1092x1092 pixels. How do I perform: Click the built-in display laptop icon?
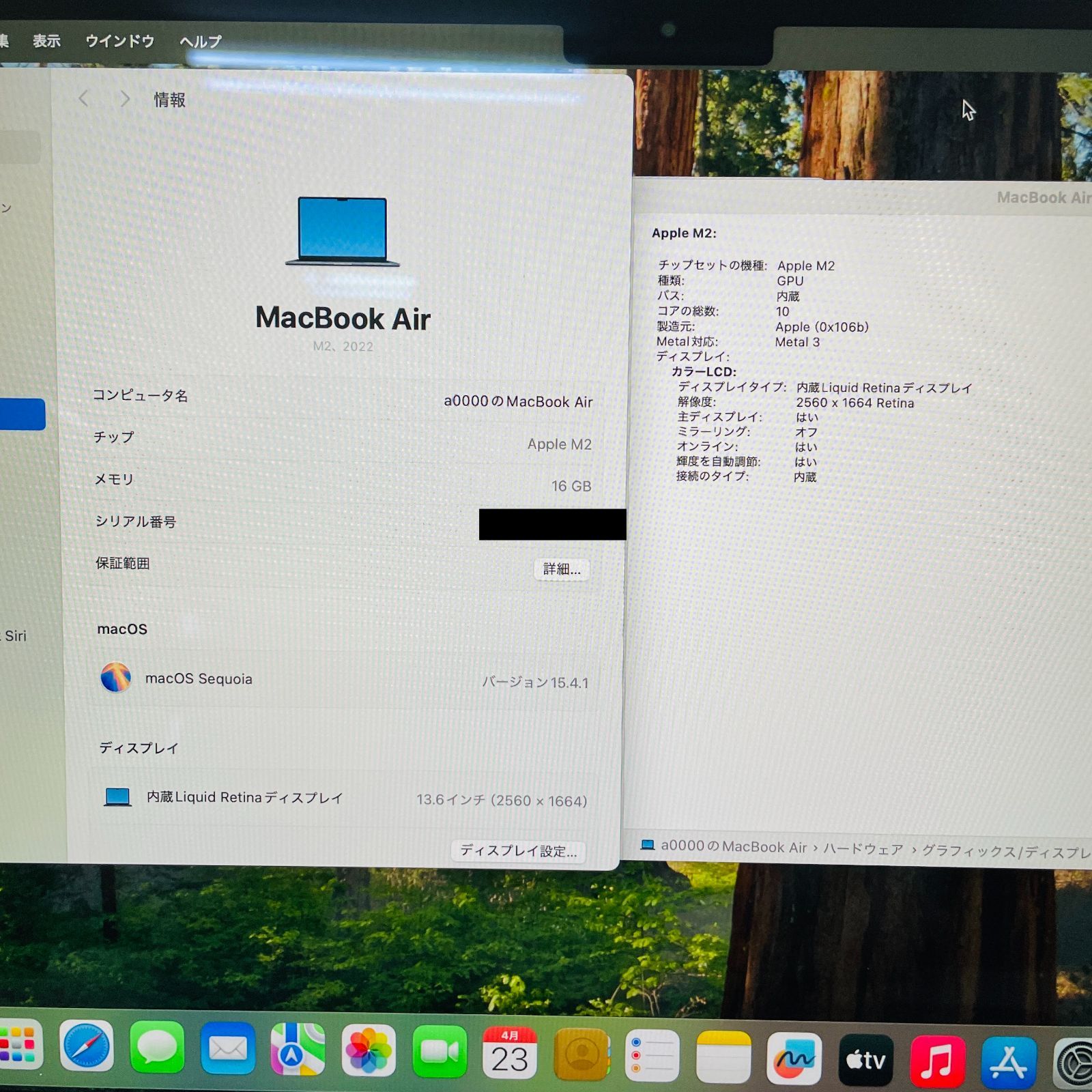pyautogui.click(x=117, y=796)
